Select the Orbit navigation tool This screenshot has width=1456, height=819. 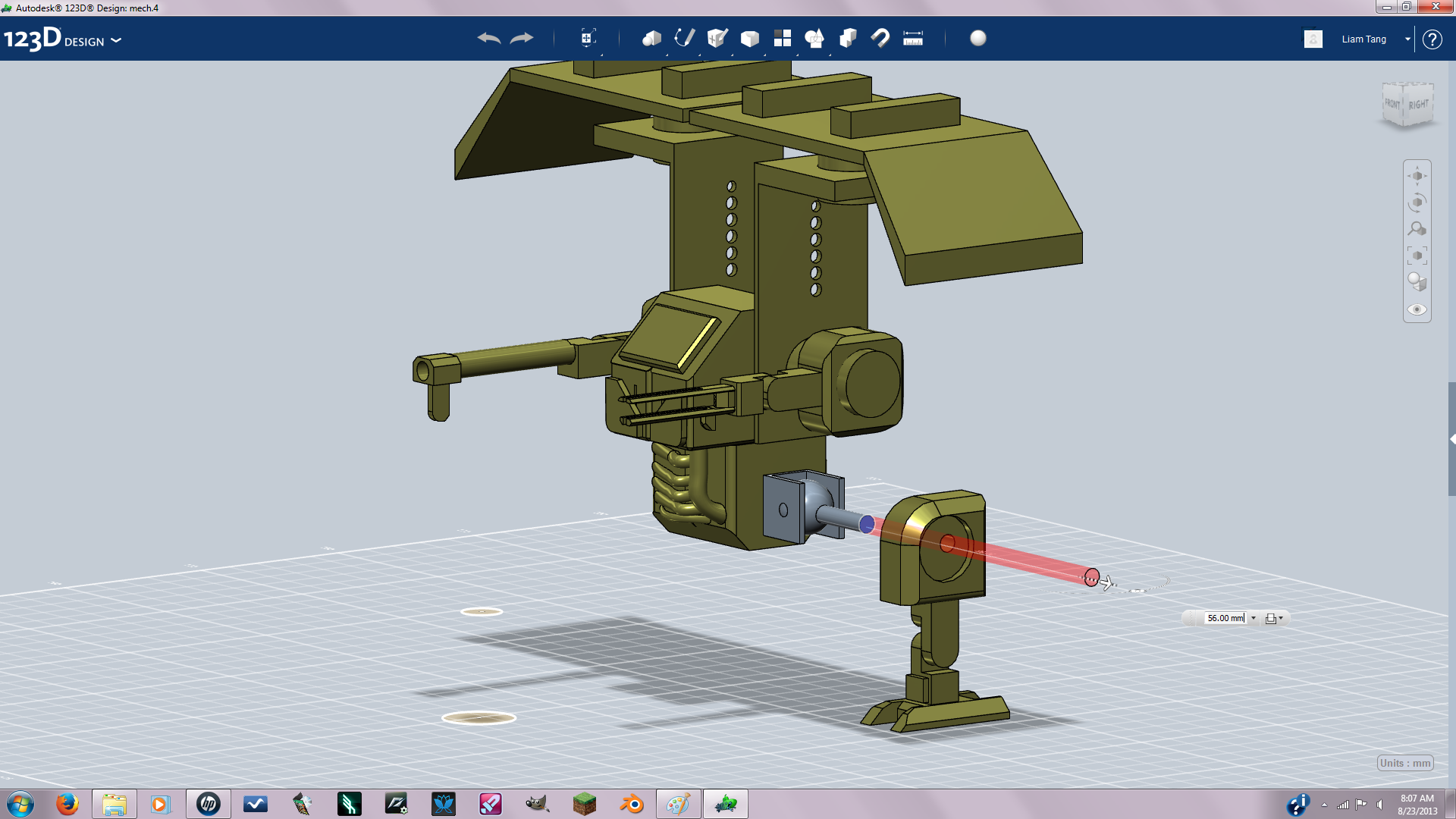[x=1417, y=202]
